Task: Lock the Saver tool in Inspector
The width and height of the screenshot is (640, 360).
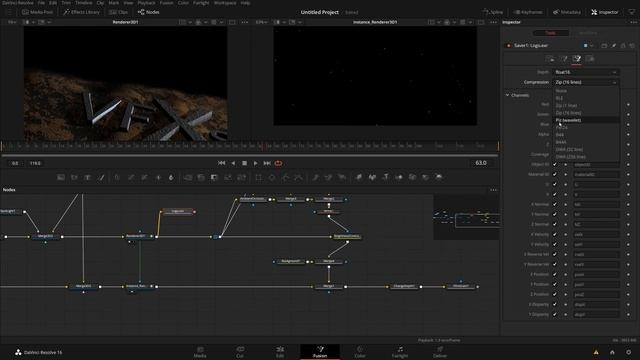Action: 623,46
